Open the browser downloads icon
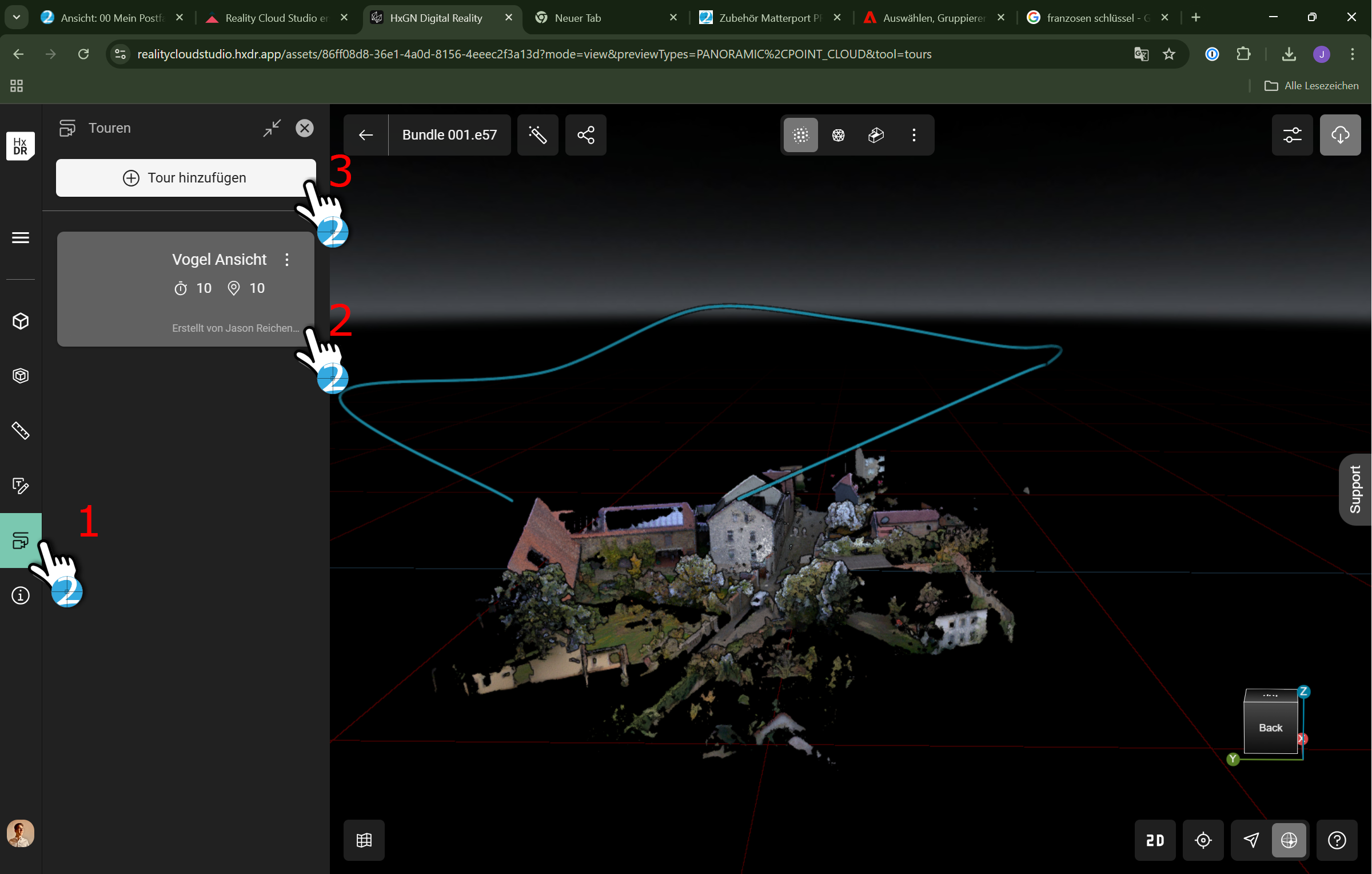Screen dimensions: 1372x874 coord(1289,54)
